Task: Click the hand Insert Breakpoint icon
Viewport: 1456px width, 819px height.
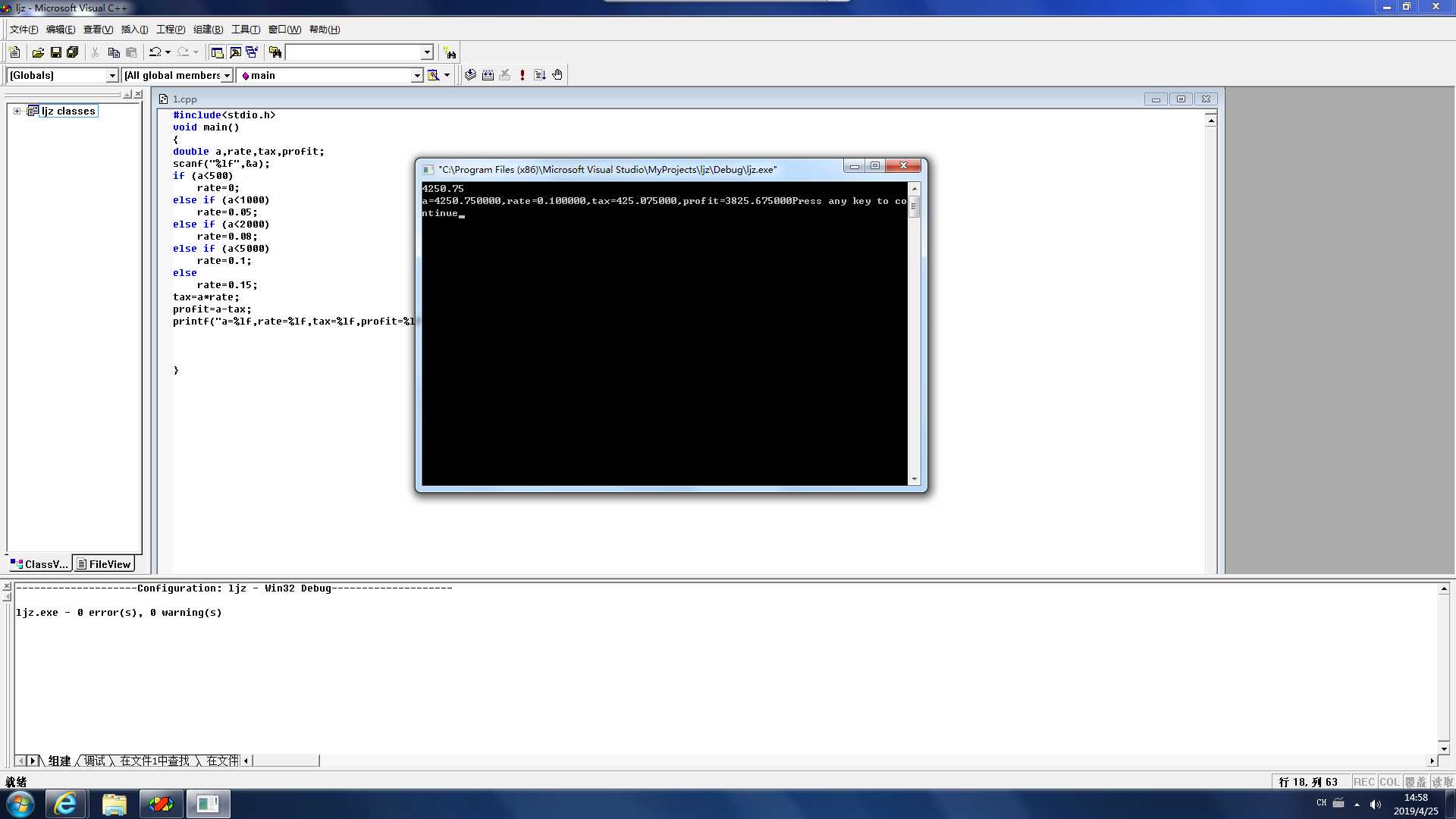Action: [x=557, y=75]
